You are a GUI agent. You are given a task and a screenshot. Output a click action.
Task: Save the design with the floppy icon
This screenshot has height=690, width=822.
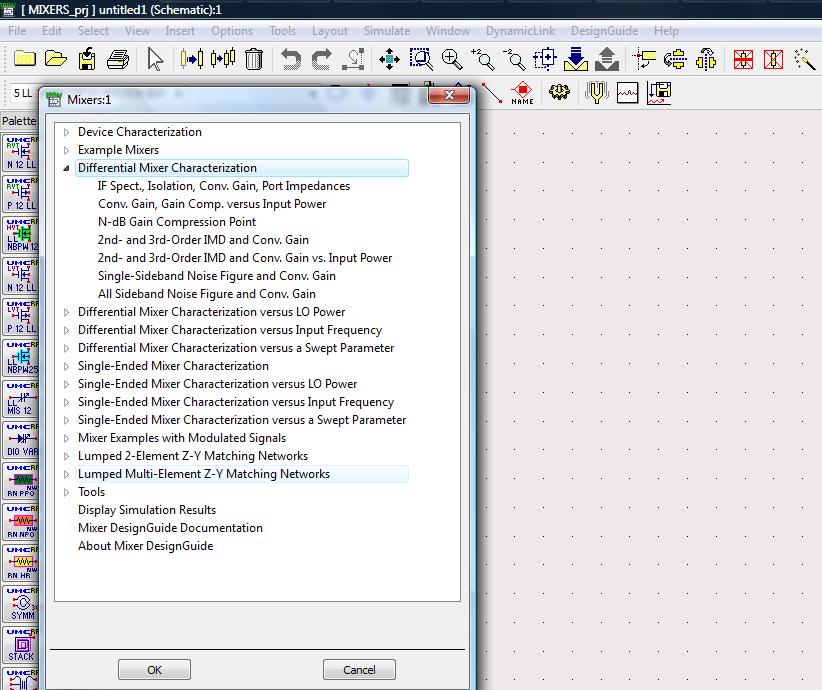(x=87, y=59)
